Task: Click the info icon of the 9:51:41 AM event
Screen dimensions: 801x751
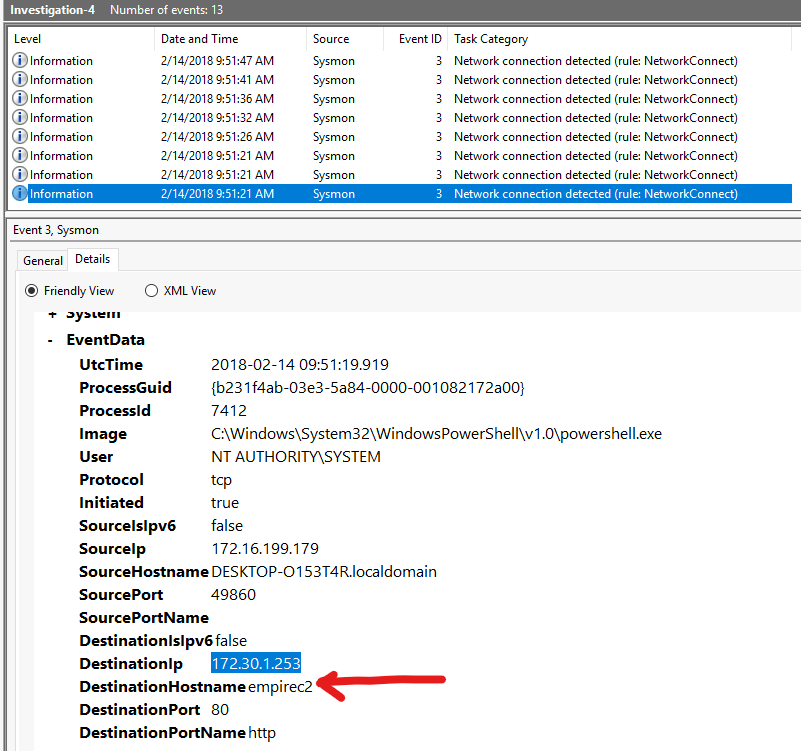Action: click(x=19, y=79)
